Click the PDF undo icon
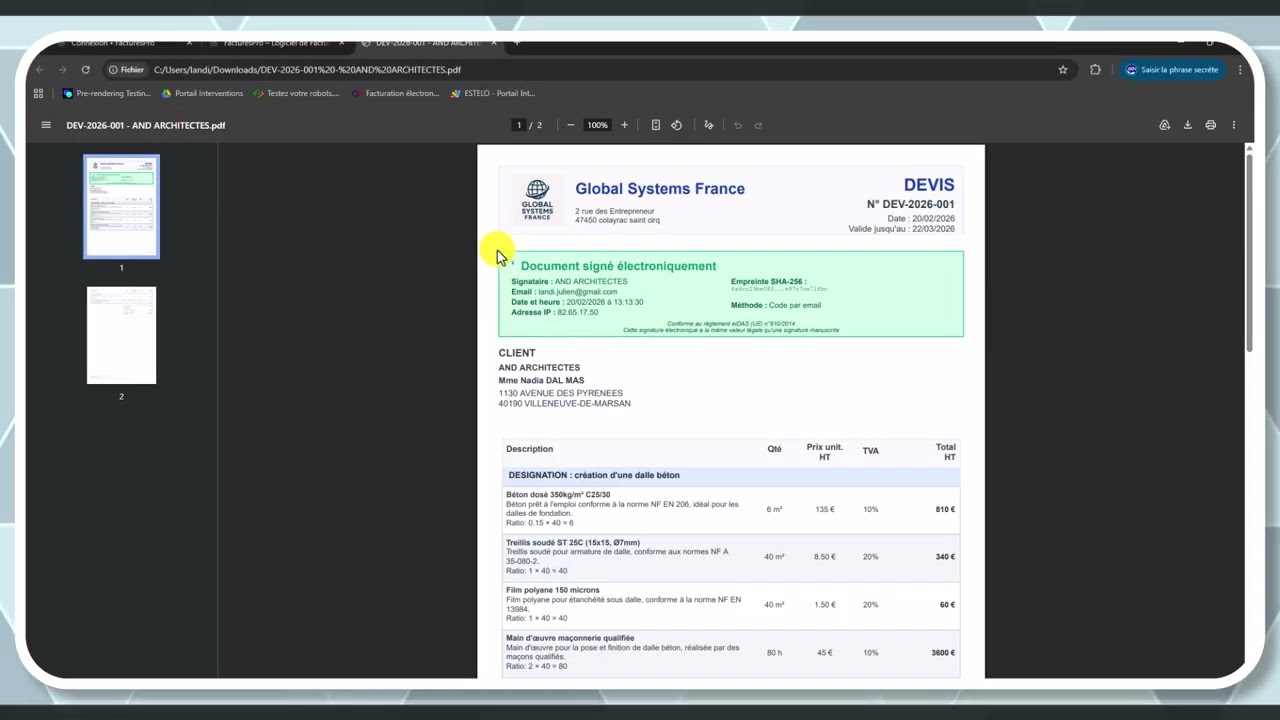This screenshot has width=1280, height=720. (738, 125)
